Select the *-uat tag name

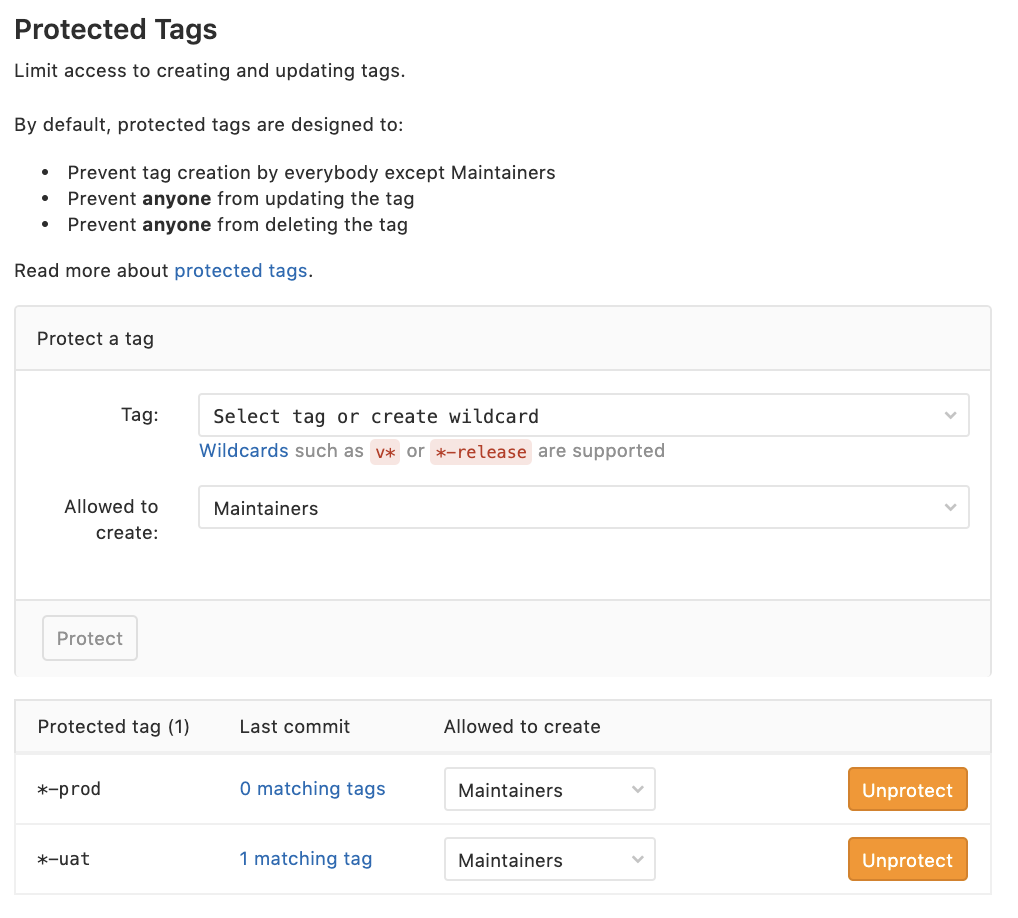click(64, 859)
